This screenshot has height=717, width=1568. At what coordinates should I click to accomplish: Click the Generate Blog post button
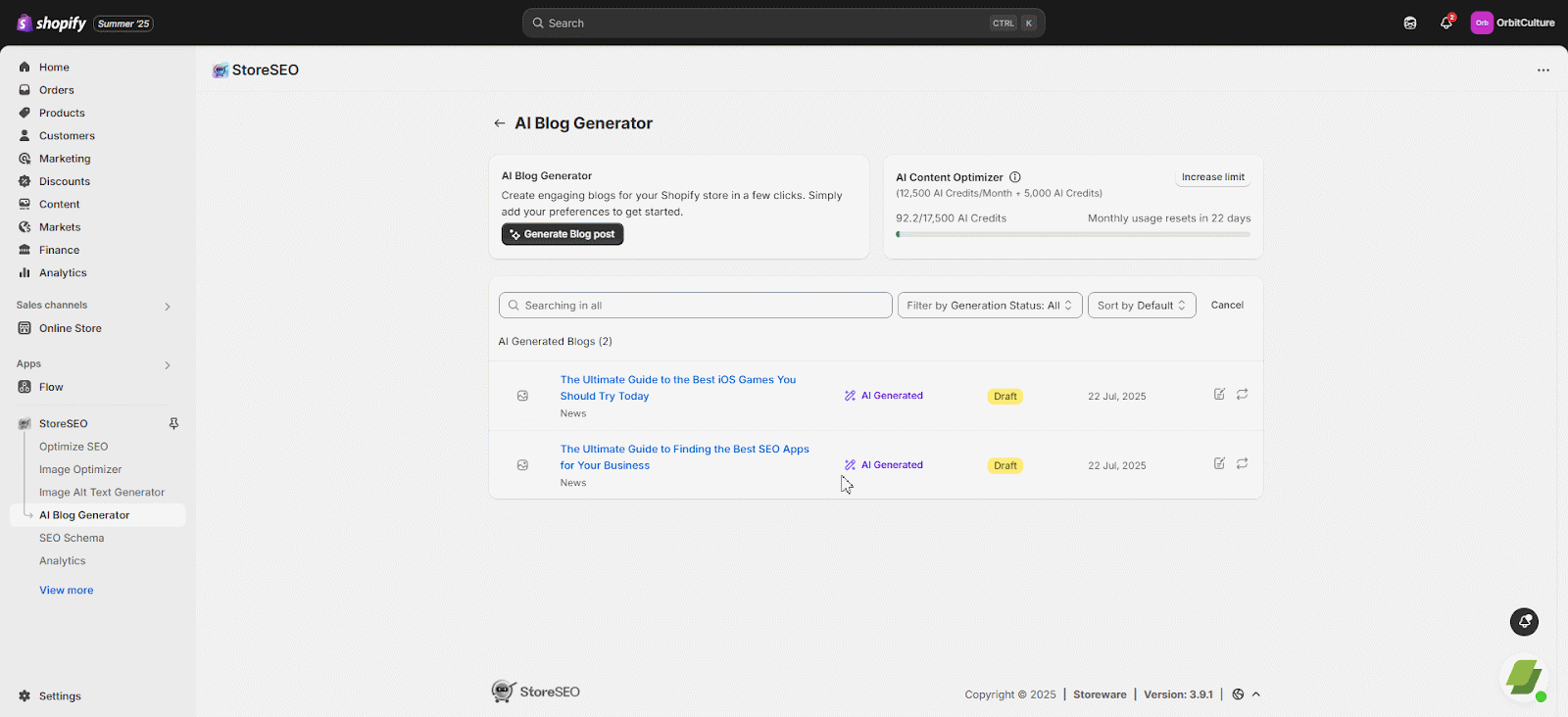pyautogui.click(x=563, y=234)
